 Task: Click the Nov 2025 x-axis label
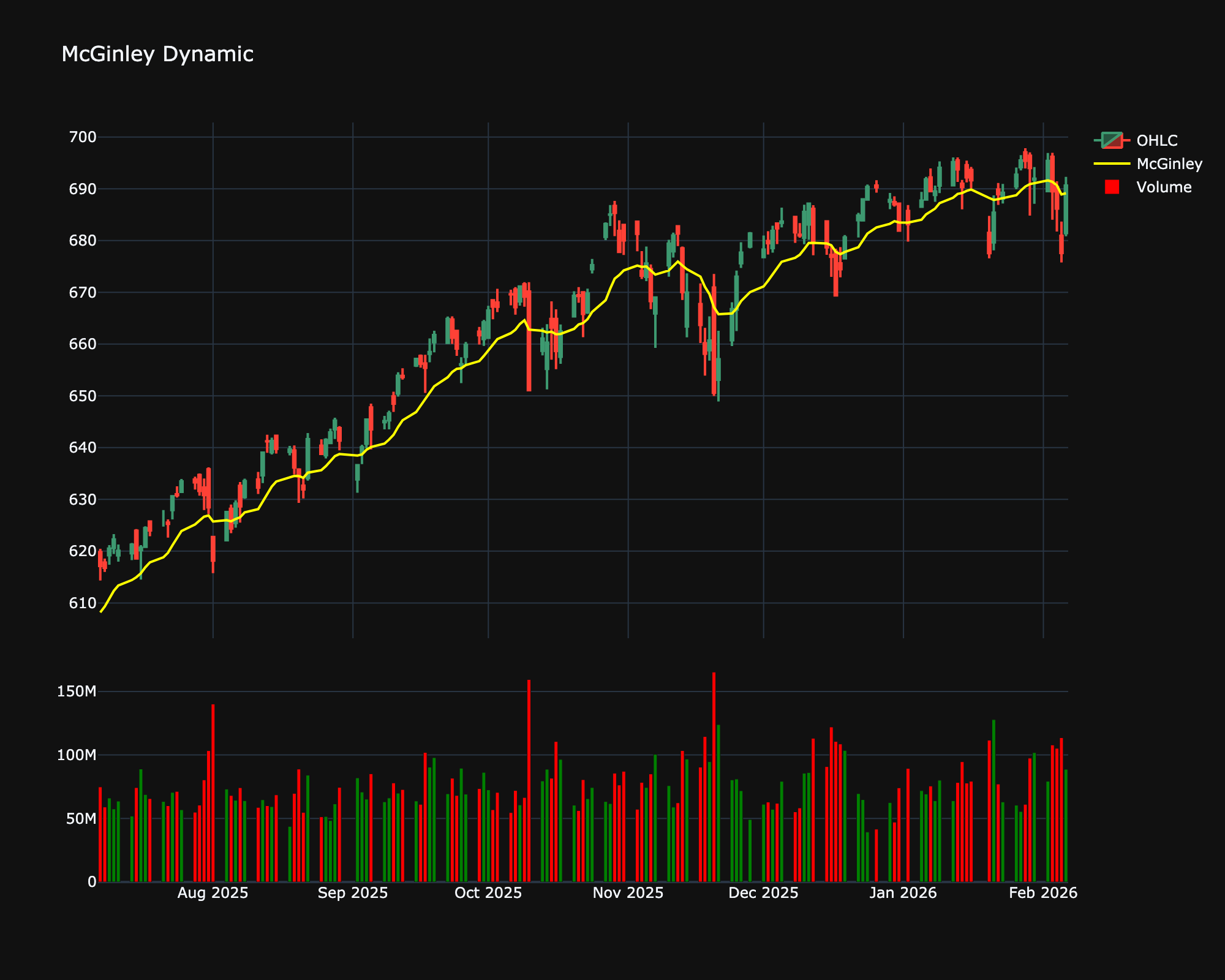pos(628,893)
